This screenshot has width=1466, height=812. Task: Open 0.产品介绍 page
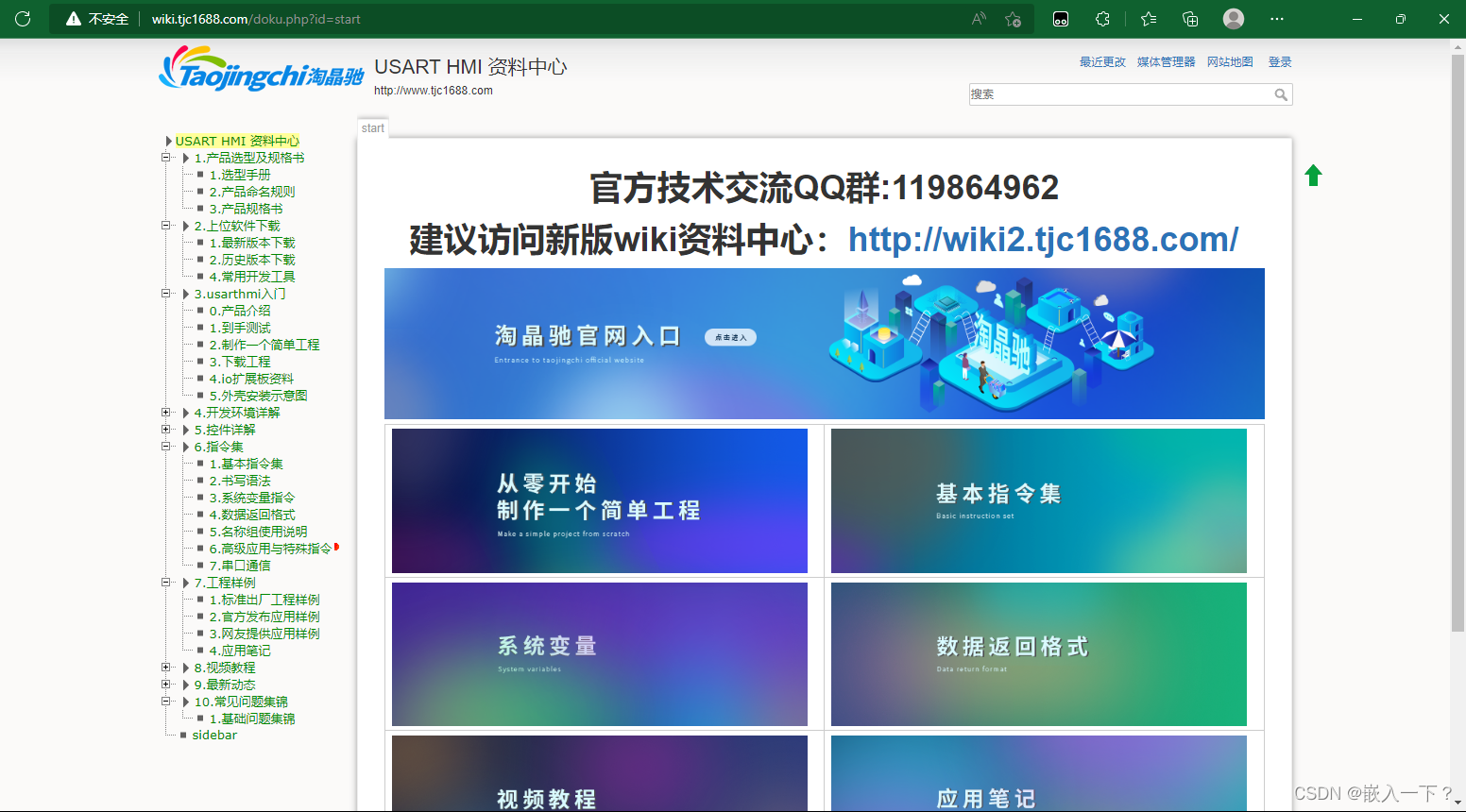point(240,311)
